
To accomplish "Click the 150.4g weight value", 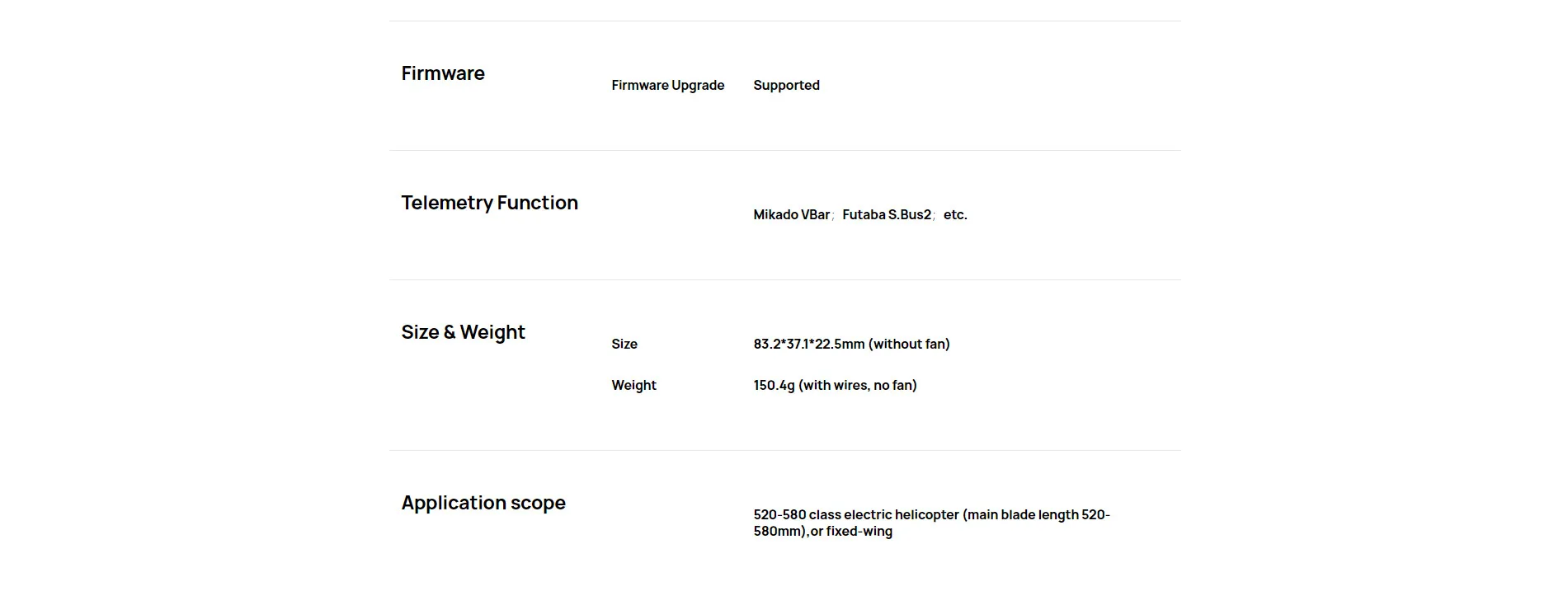I will coord(774,385).
